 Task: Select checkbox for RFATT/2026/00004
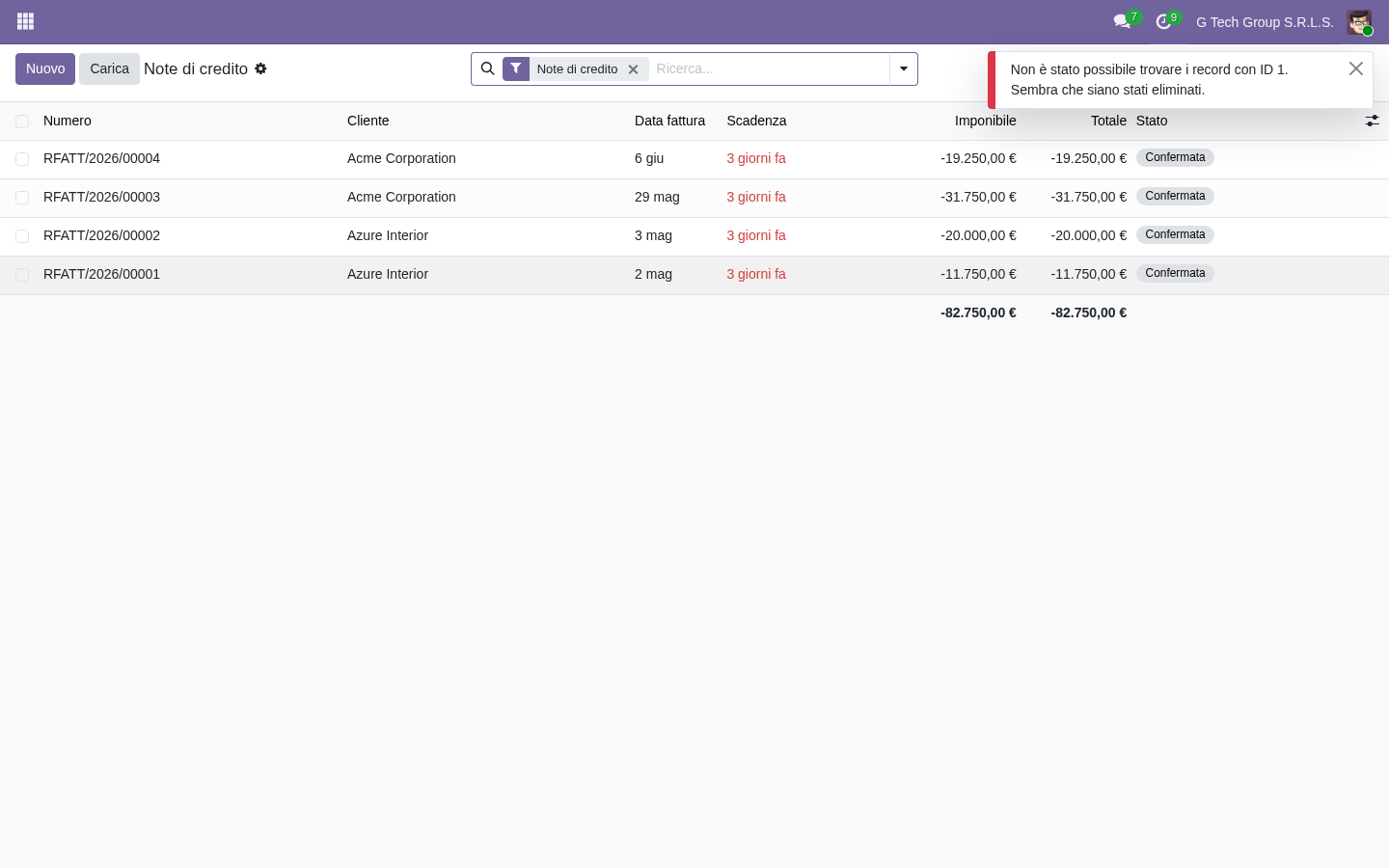click(x=22, y=159)
